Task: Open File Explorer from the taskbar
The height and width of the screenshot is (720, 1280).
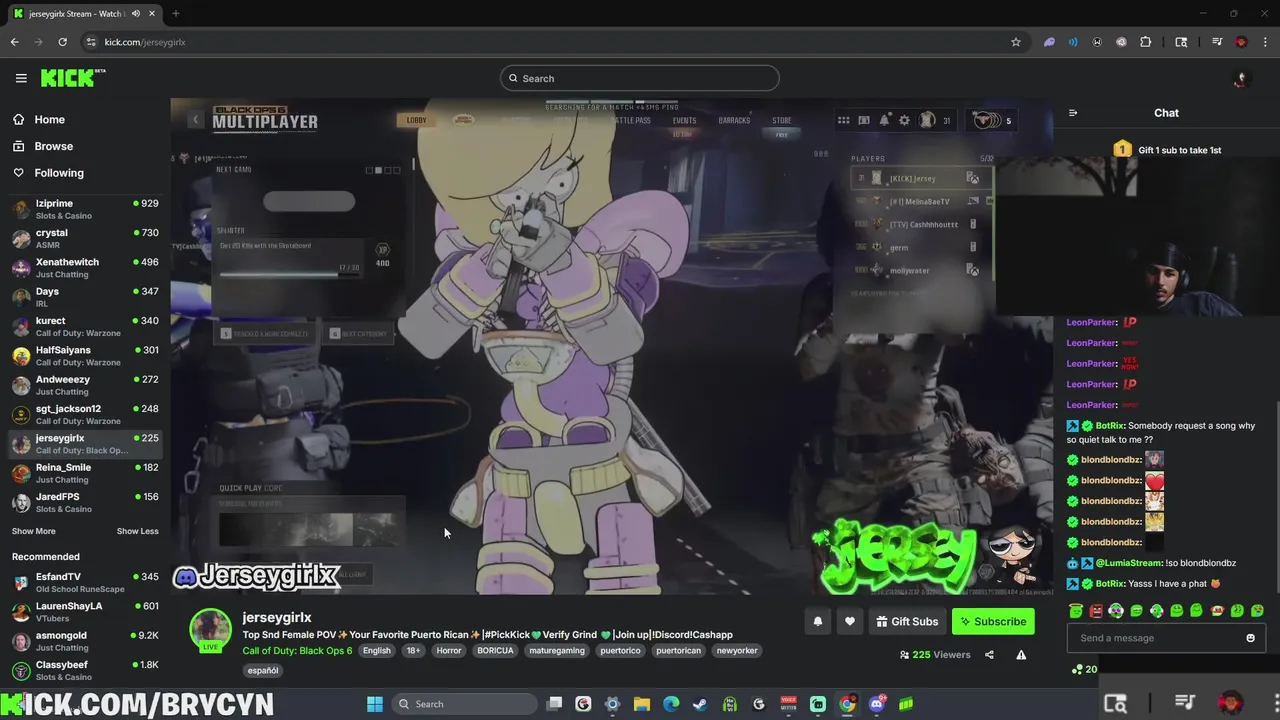Action: [x=642, y=704]
